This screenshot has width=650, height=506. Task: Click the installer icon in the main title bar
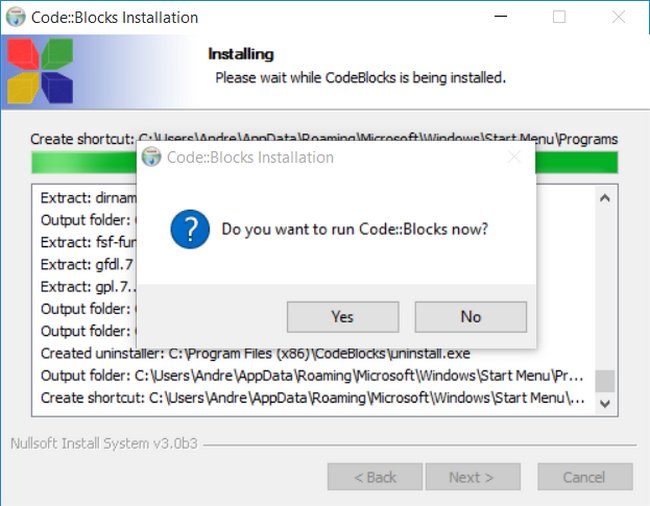tap(16, 17)
